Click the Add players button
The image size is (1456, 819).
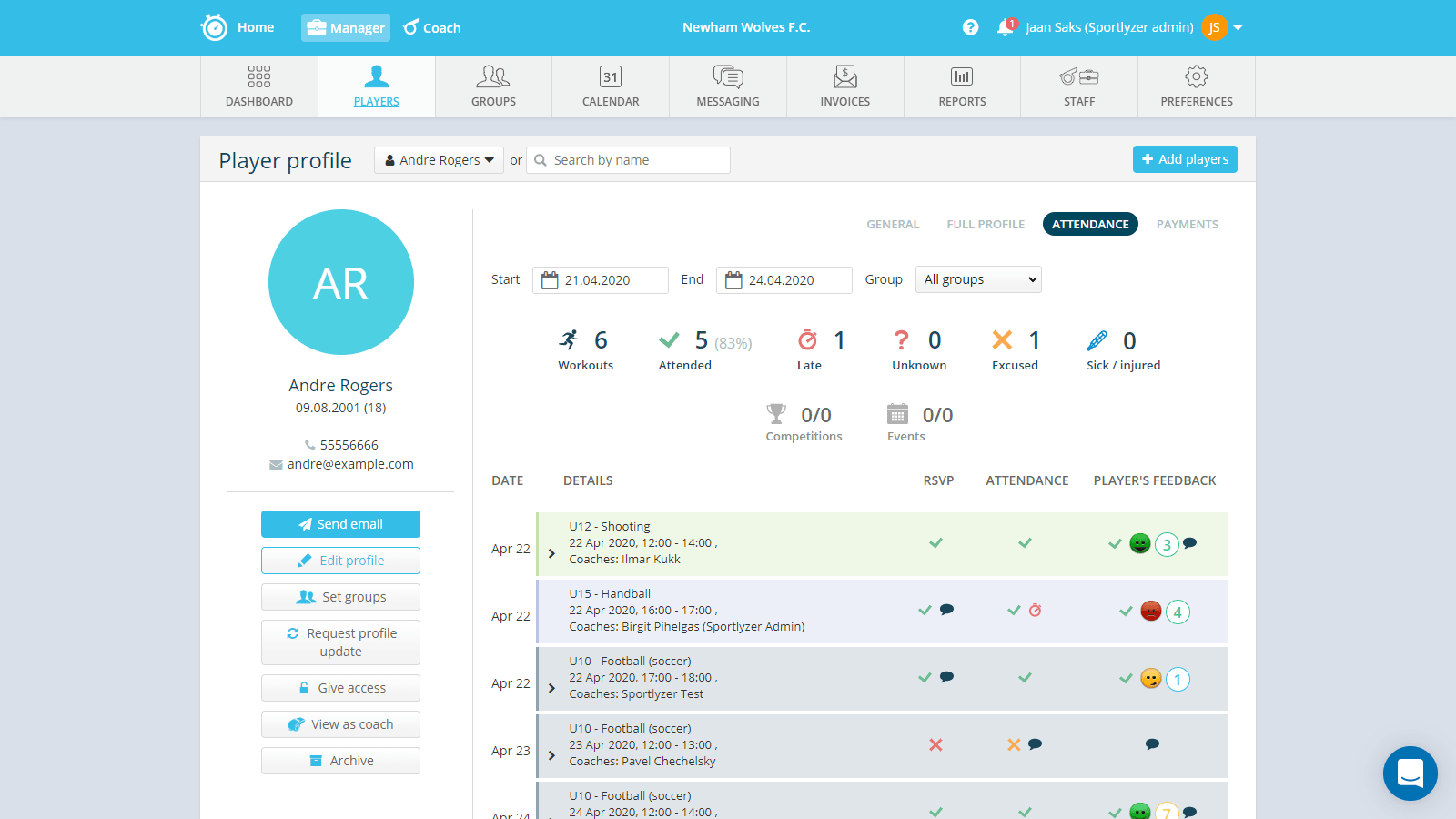pyautogui.click(x=1184, y=159)
